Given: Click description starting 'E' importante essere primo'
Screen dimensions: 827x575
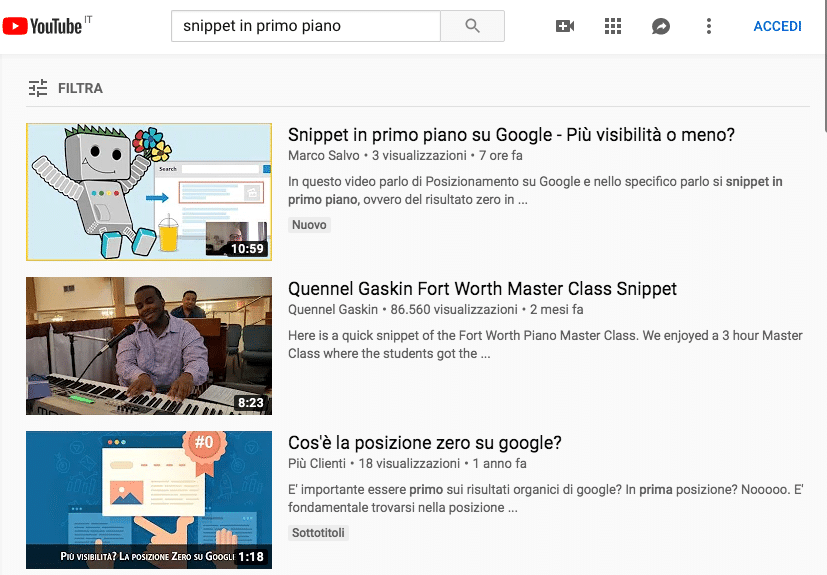Looking at the screenshot, I should click(x=545, y=499).
